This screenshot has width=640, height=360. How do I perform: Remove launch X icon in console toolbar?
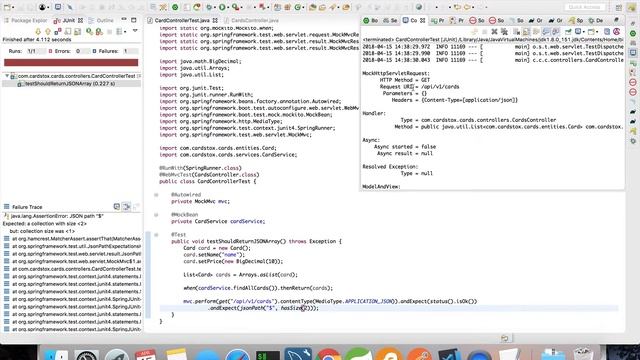click(494, 31)
